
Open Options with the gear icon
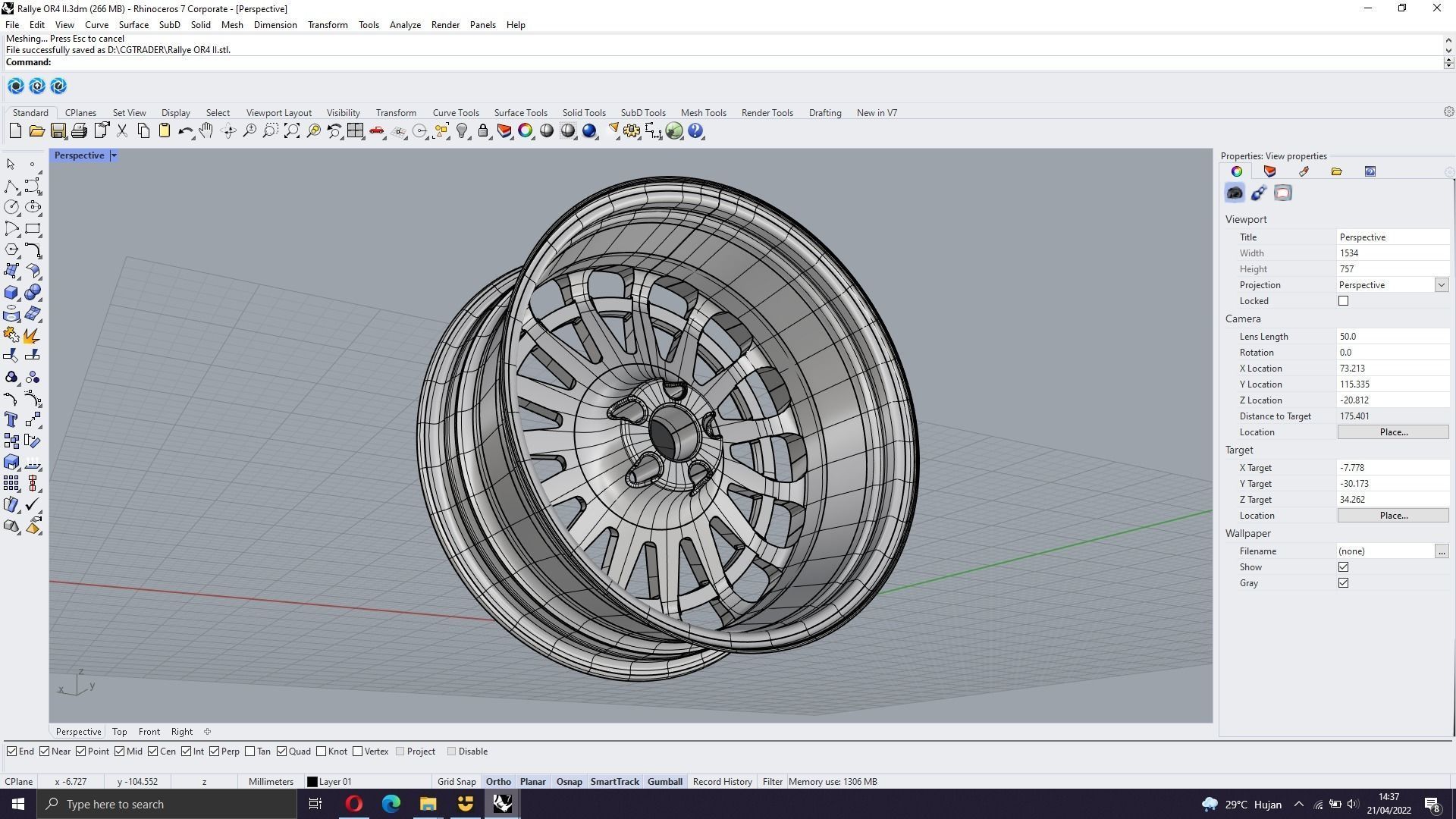coord(632,131)
